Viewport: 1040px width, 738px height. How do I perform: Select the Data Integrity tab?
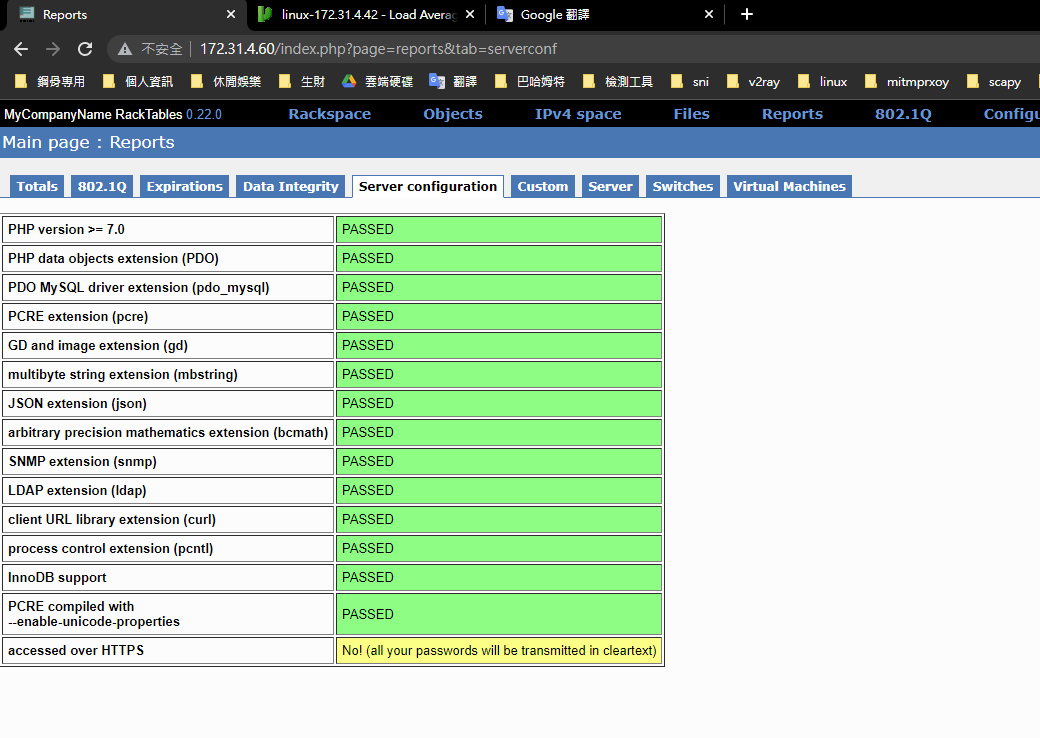(290, 187)
